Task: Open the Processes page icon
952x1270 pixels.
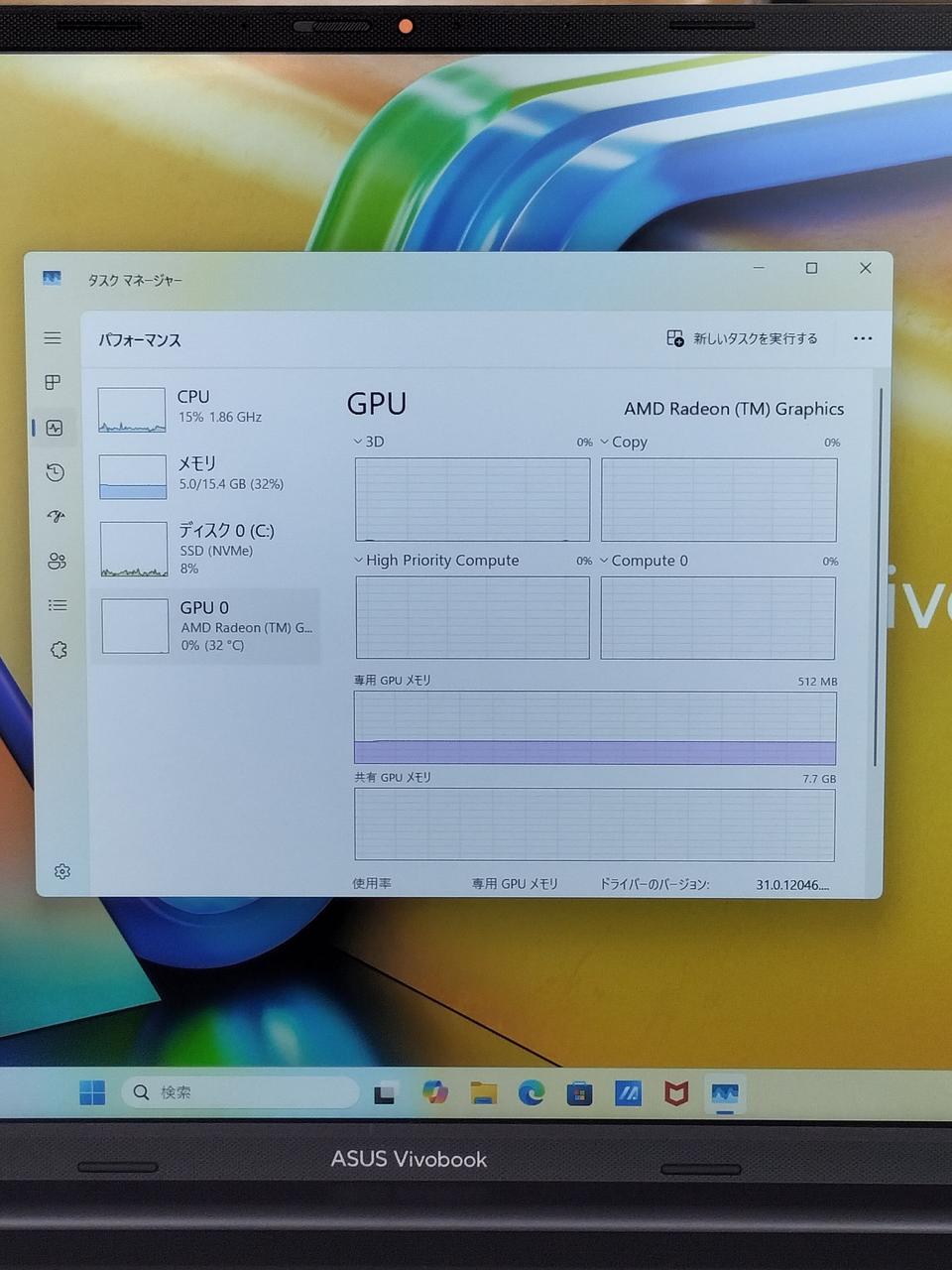Action: (x=54, y=382)
